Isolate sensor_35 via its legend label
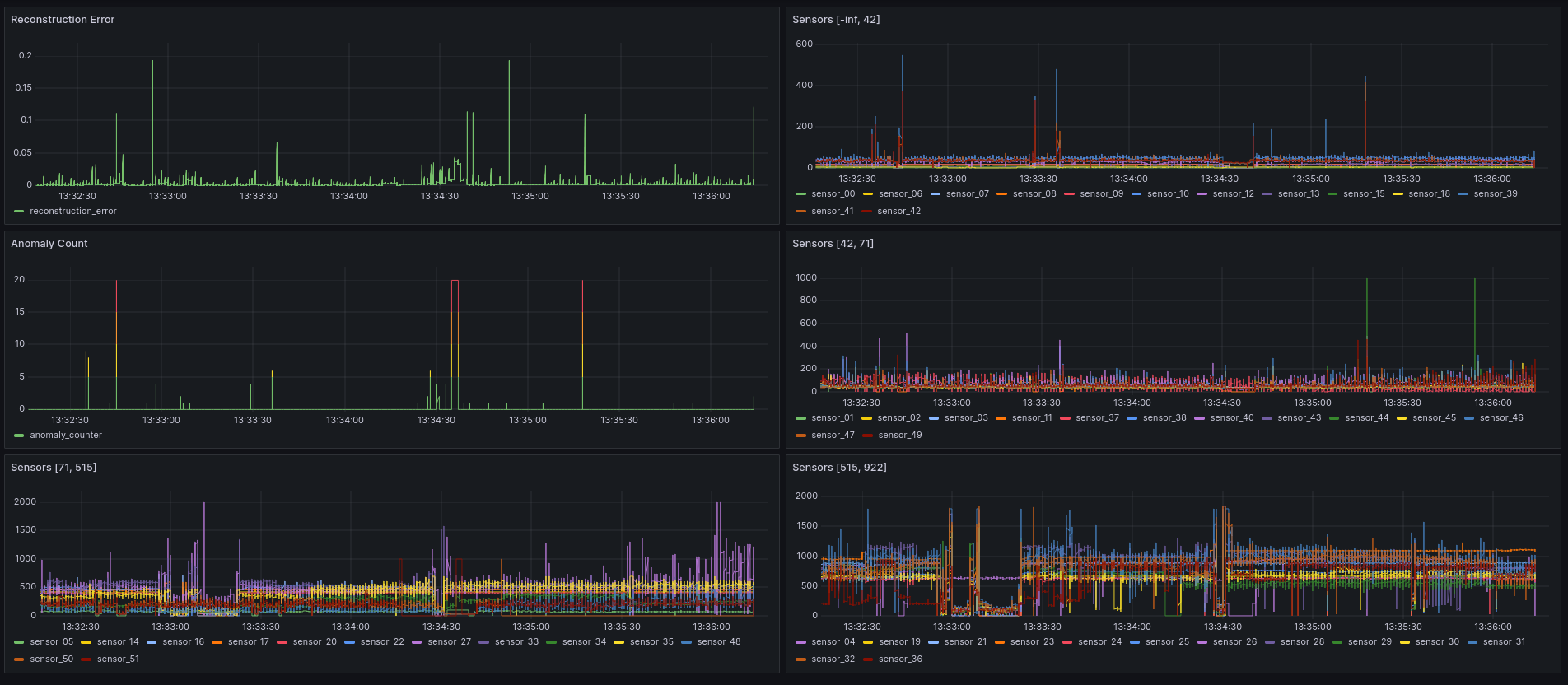The image size is (1568, 685). [652, 642]
